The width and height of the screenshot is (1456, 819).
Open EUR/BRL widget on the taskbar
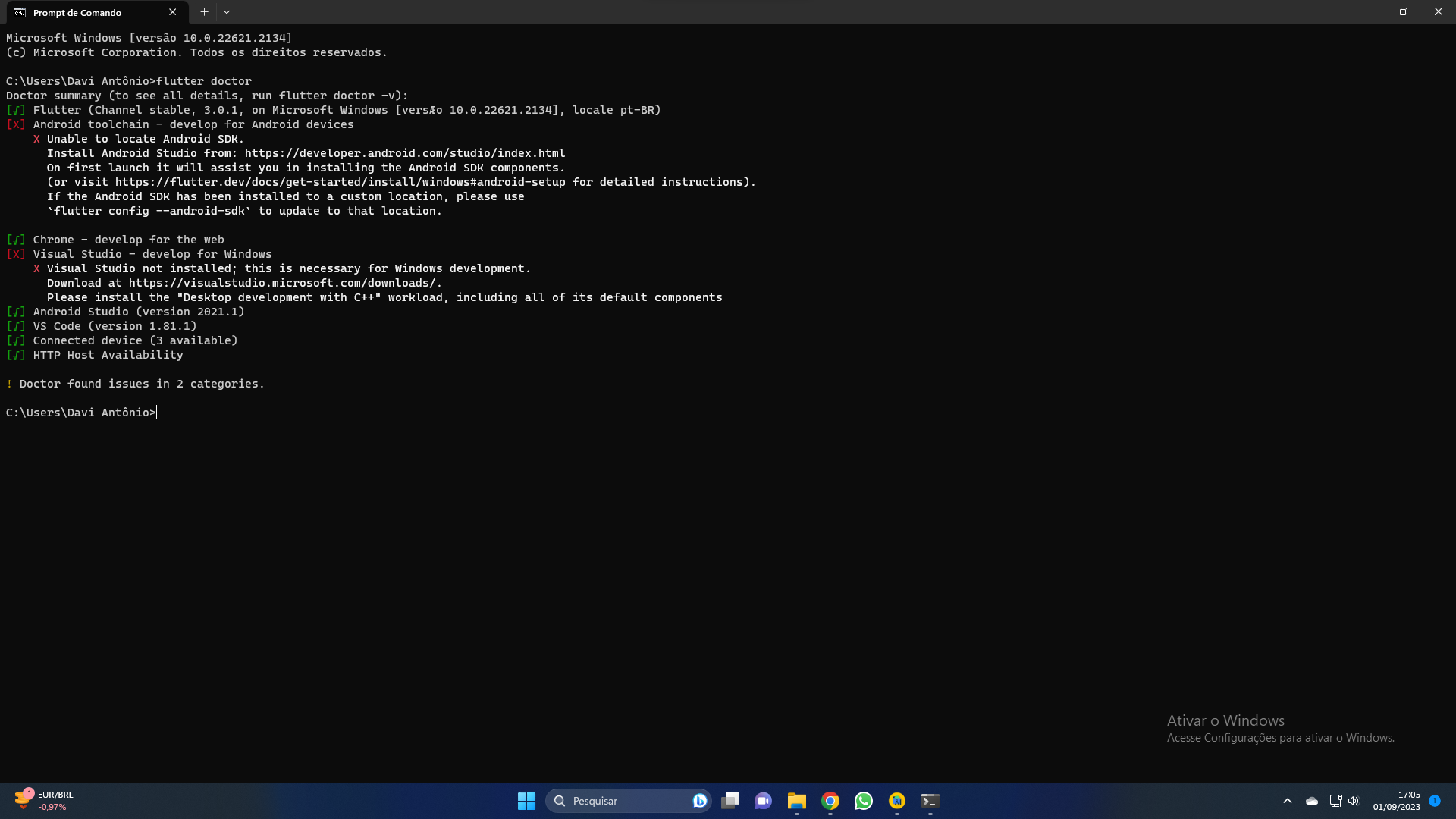(44, 801)
